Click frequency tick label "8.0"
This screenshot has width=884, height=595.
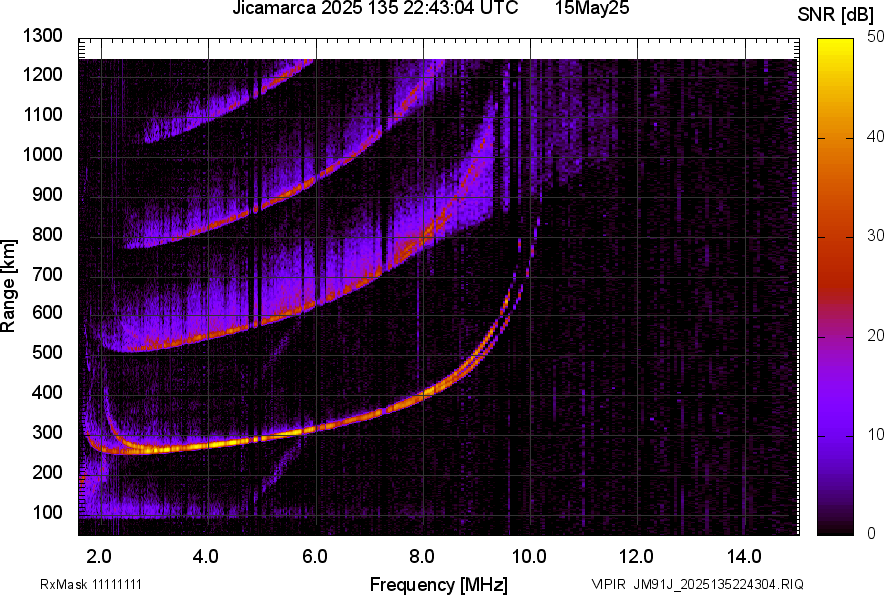(x=422, y=557)
